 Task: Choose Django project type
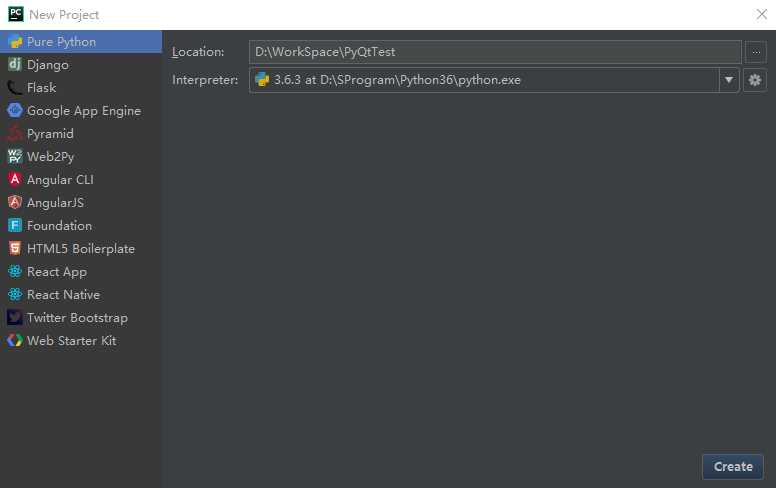point(81,64)
